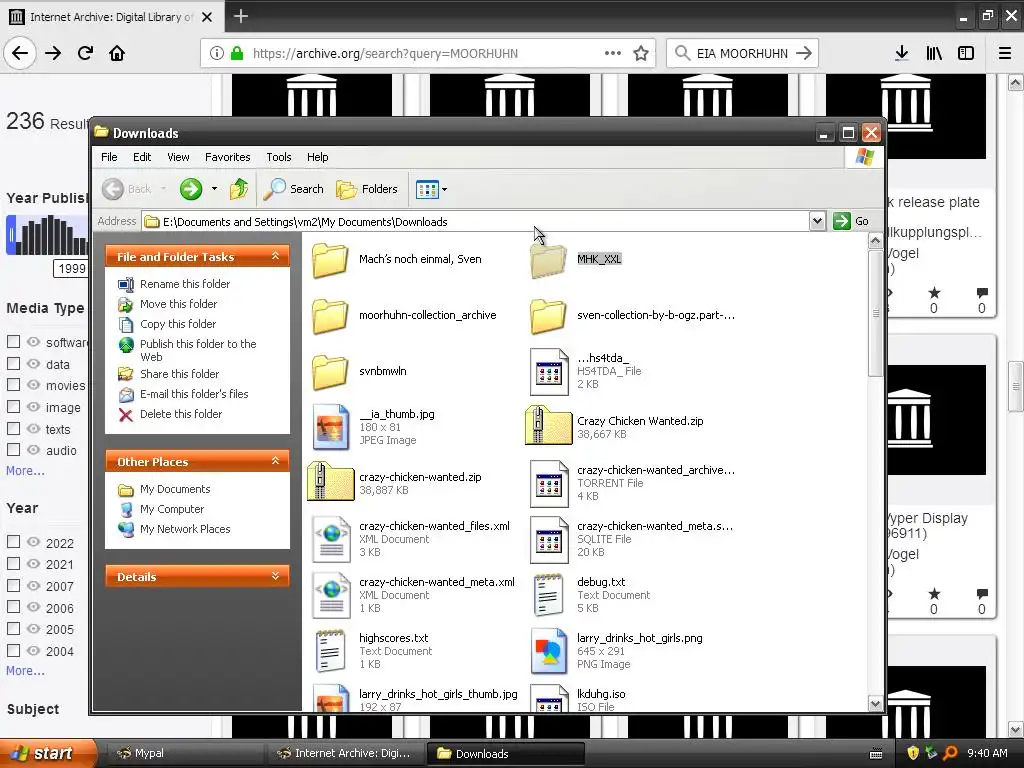Viewport: 1024px width, 768px height.
Task: Open the File menu in Downloads window
Action: (109, 157)
